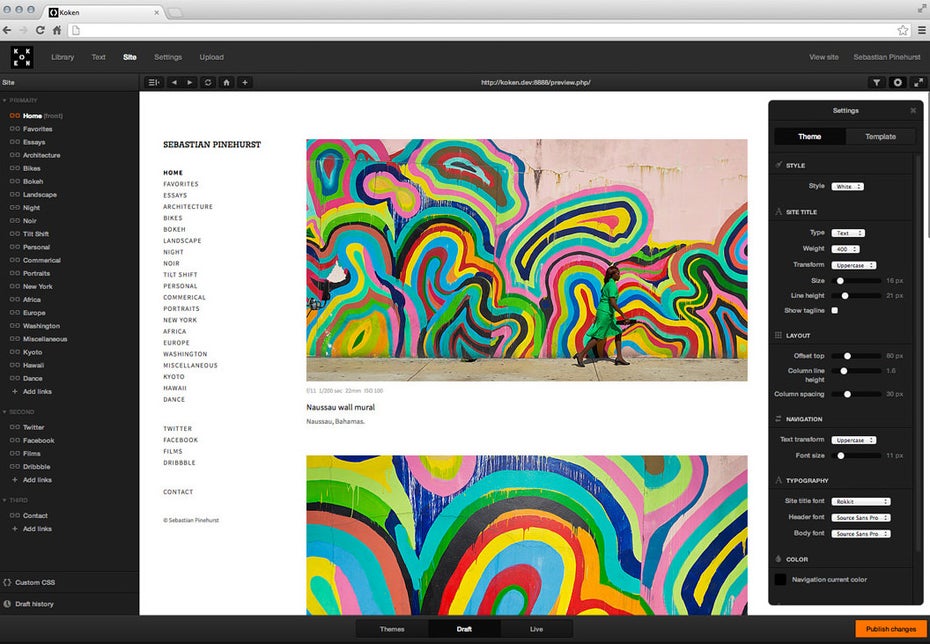Open the Text section
930x644 pixels.
coord(98,57)
